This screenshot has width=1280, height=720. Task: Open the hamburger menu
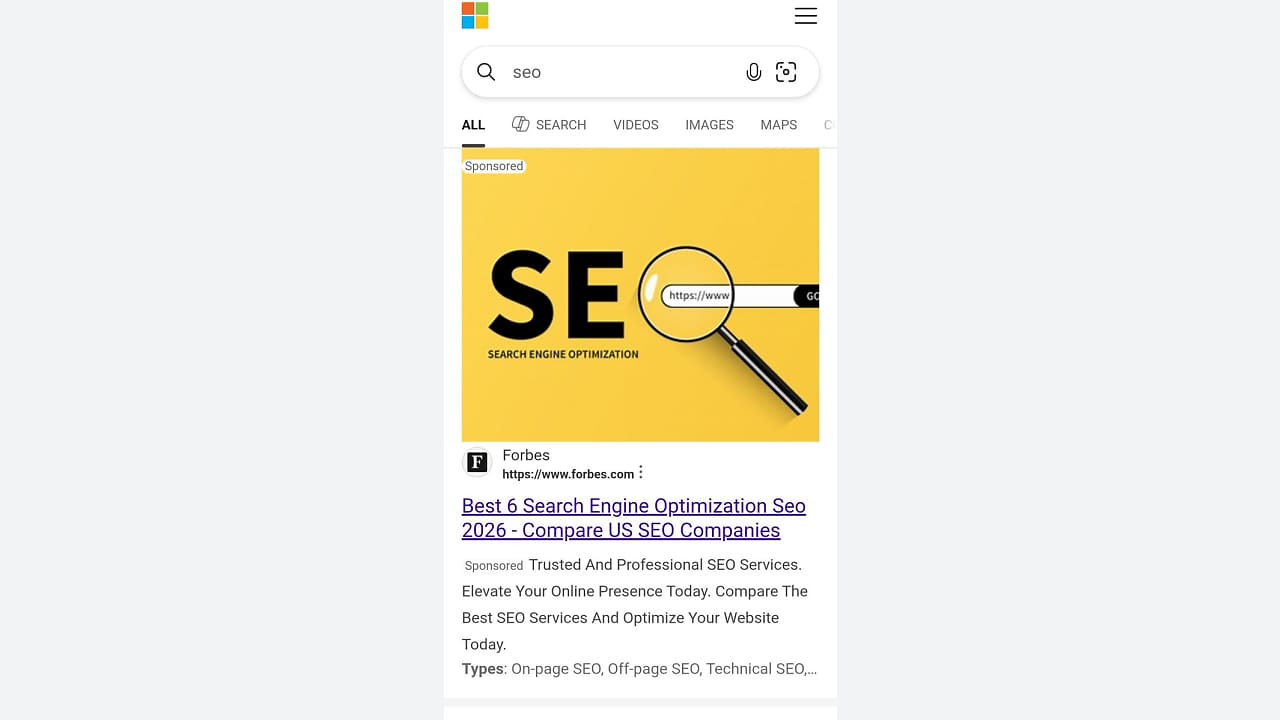(x=805, y=16)
